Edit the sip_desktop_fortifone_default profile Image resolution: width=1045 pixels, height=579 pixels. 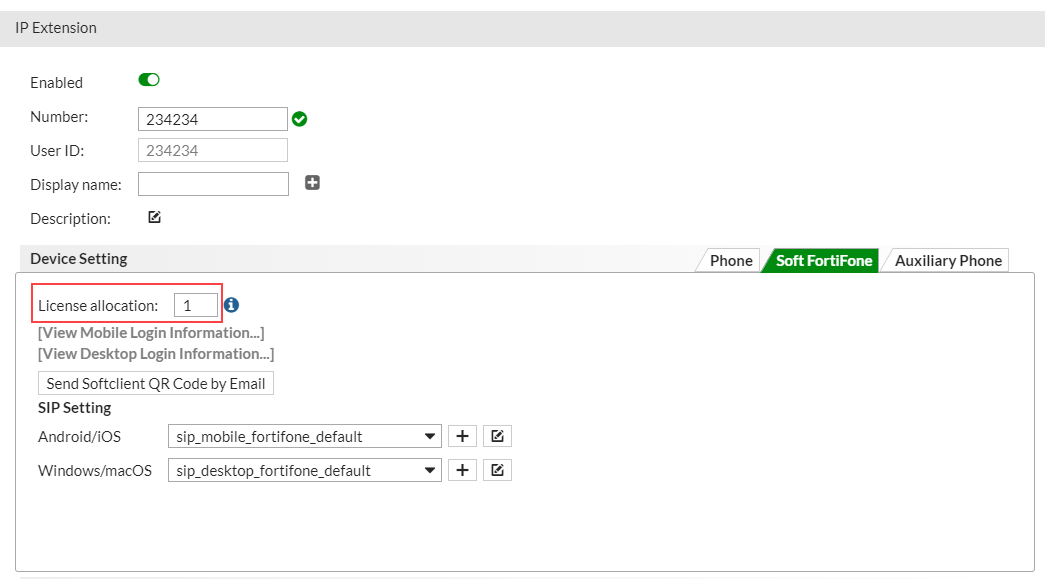tap(497, 469)
